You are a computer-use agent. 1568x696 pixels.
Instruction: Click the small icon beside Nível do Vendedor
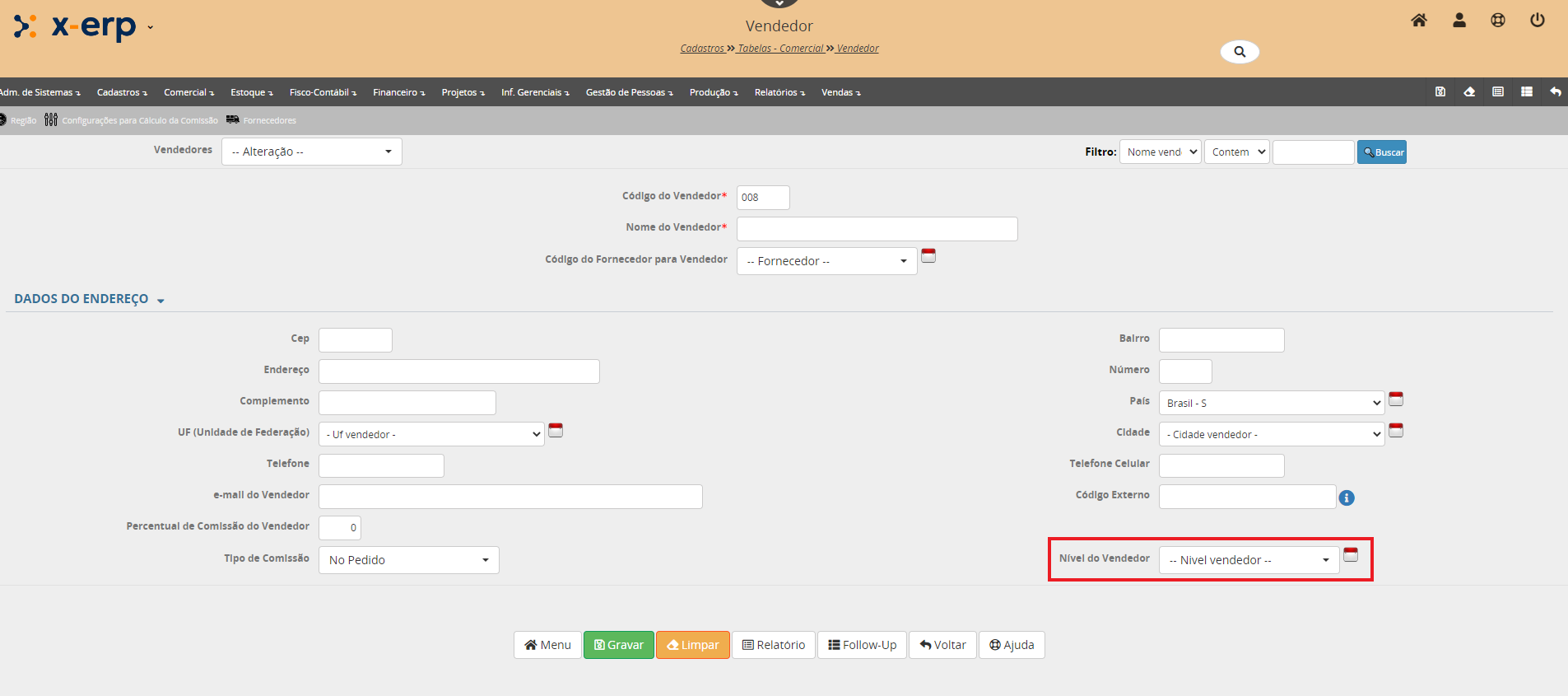[x=1350, y=555]
